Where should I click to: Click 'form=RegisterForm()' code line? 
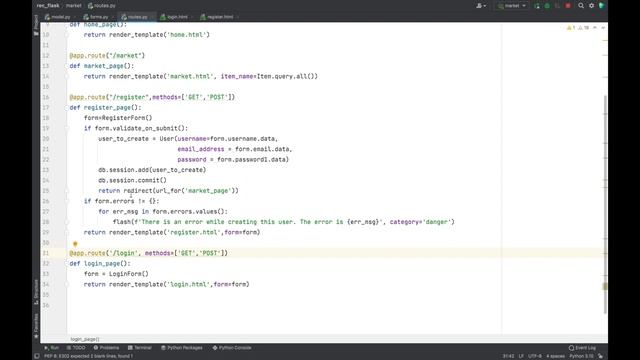(118, 118)
